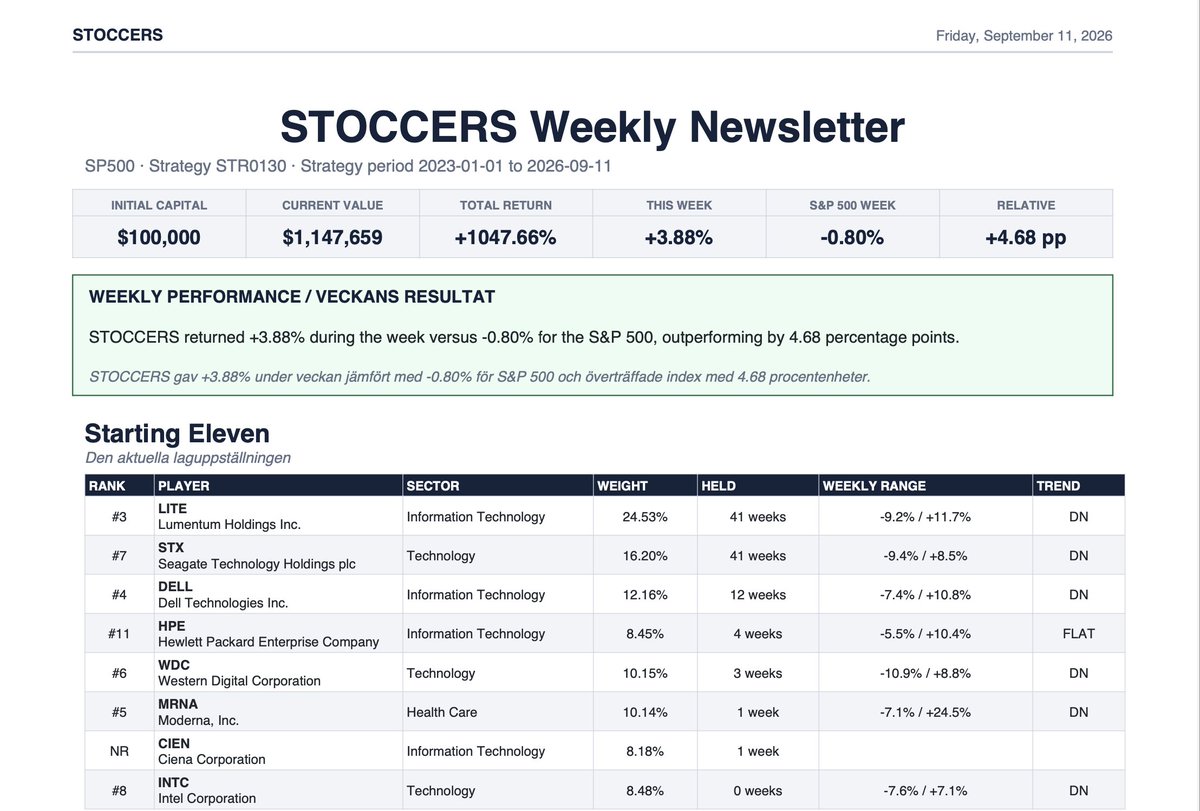1200x811 pixels.
Task: Click the date Friday, September 11, 2026
Action: click(x=1024, y=36)
